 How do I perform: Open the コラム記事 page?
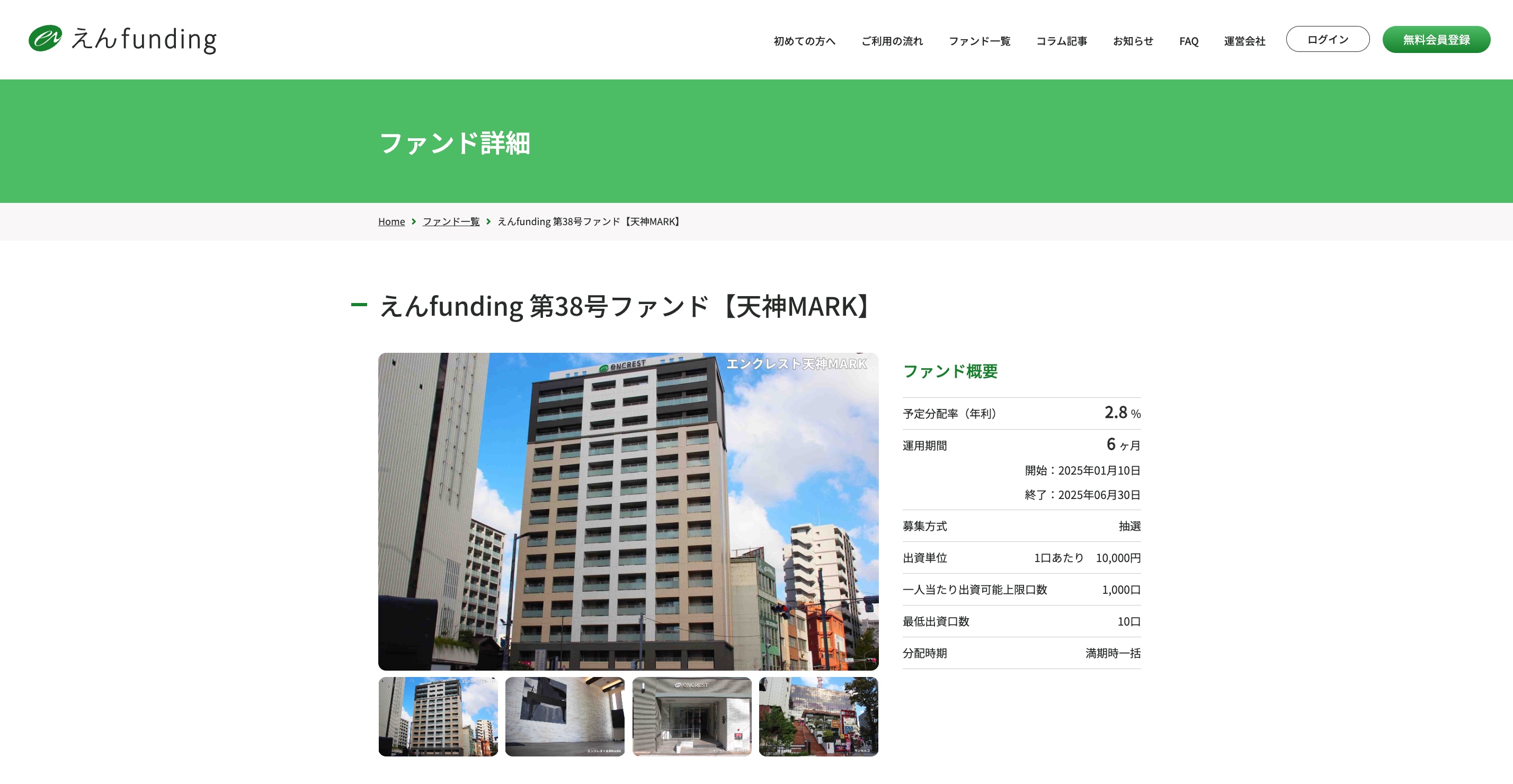(x=1061, y=41)
